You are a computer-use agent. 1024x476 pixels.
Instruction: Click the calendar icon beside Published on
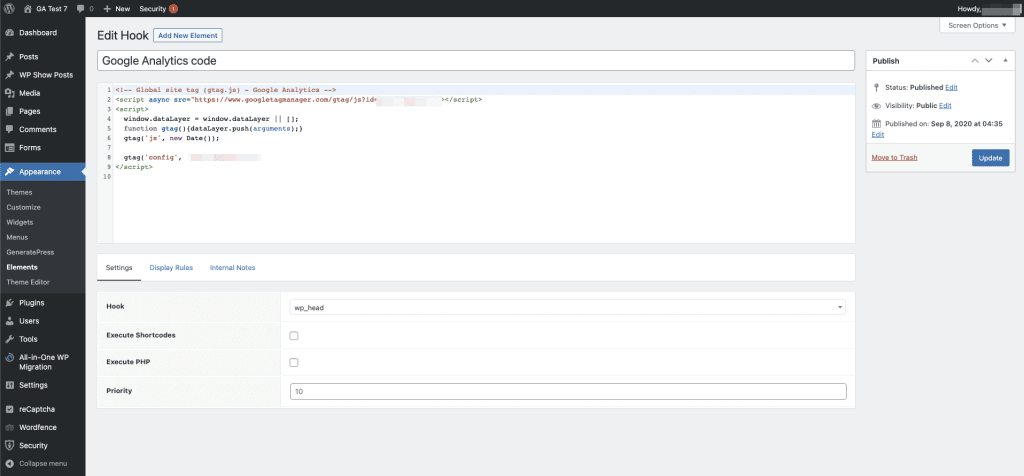pyautogui.click(x=876, y=123)
